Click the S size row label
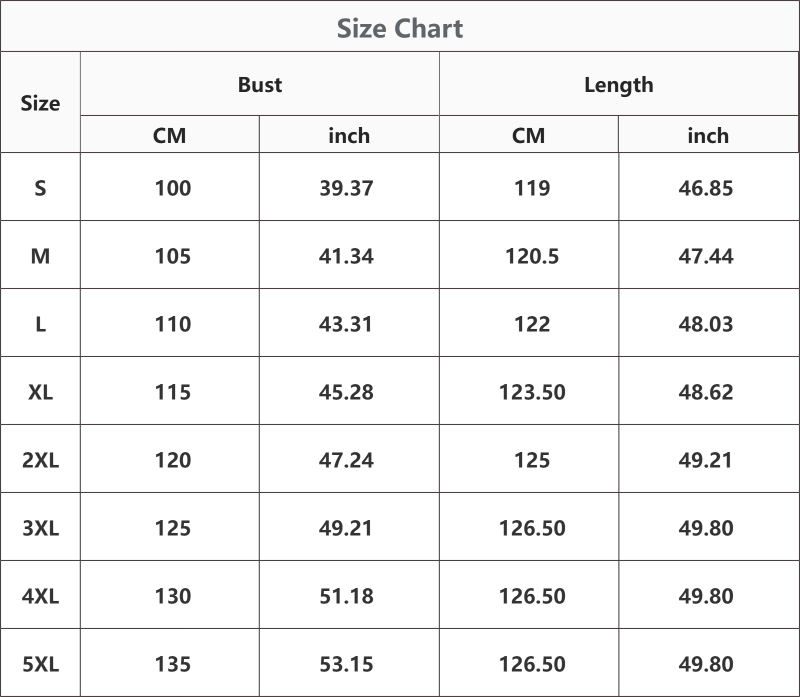 coord(40,188)
